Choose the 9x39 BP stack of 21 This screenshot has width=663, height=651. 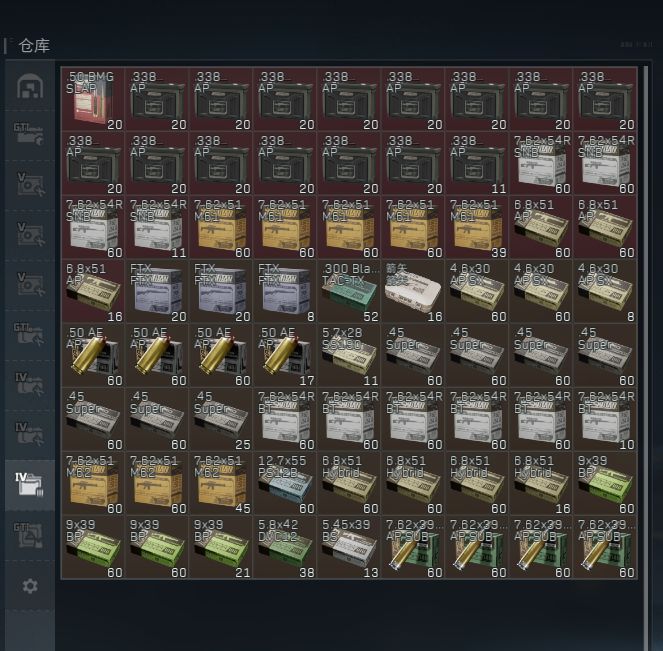[x=221, y=547]
